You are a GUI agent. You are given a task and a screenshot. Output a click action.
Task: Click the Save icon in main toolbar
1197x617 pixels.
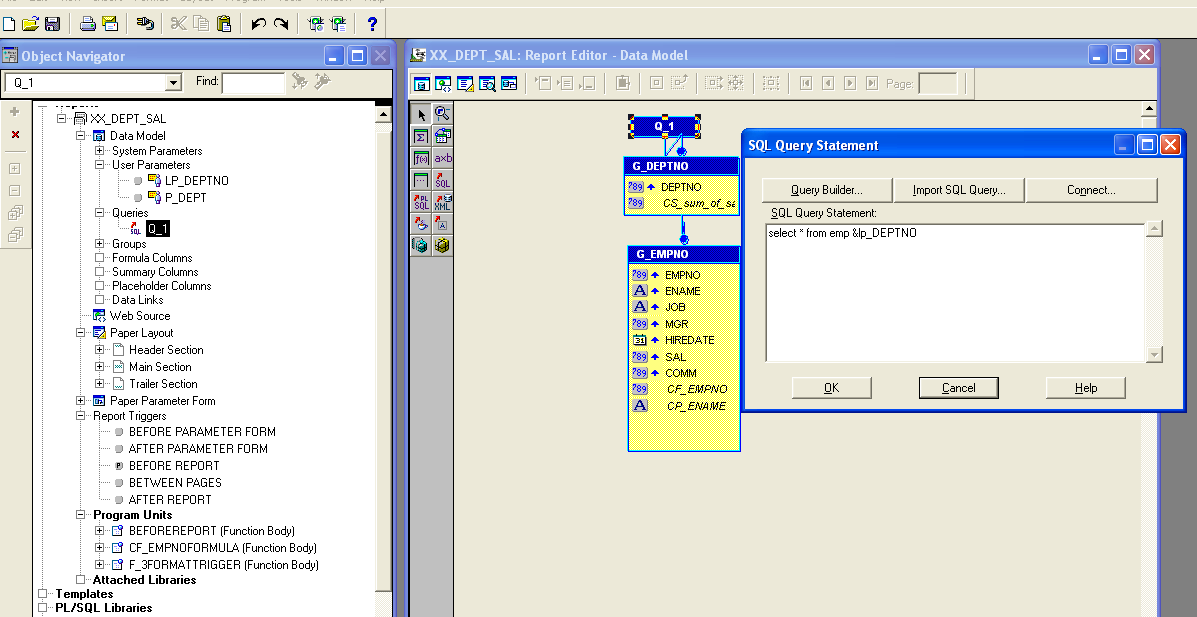52,23
